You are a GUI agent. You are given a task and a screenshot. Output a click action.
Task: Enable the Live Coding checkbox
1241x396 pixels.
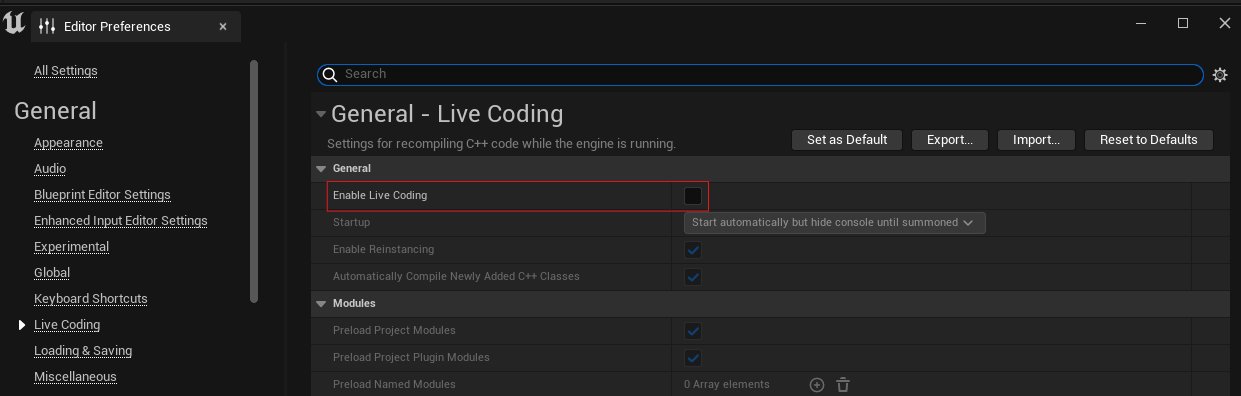692,196
